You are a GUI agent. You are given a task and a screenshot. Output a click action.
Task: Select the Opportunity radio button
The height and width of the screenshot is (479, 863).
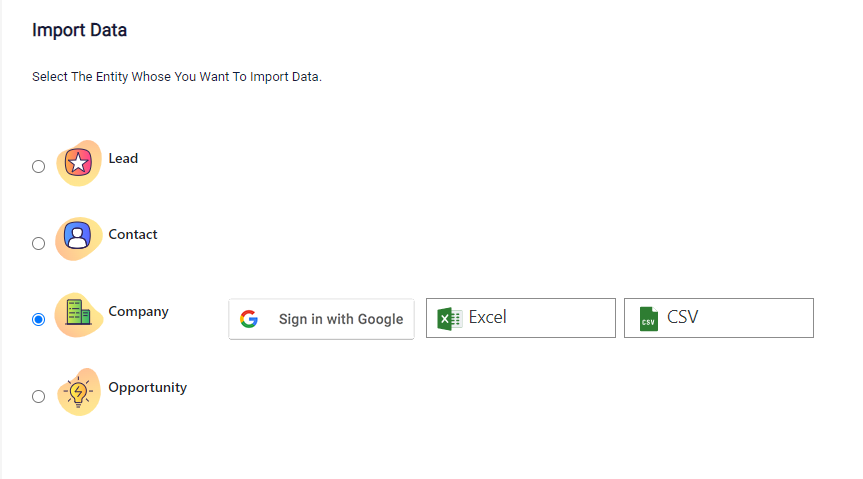(x=39, y=396)
